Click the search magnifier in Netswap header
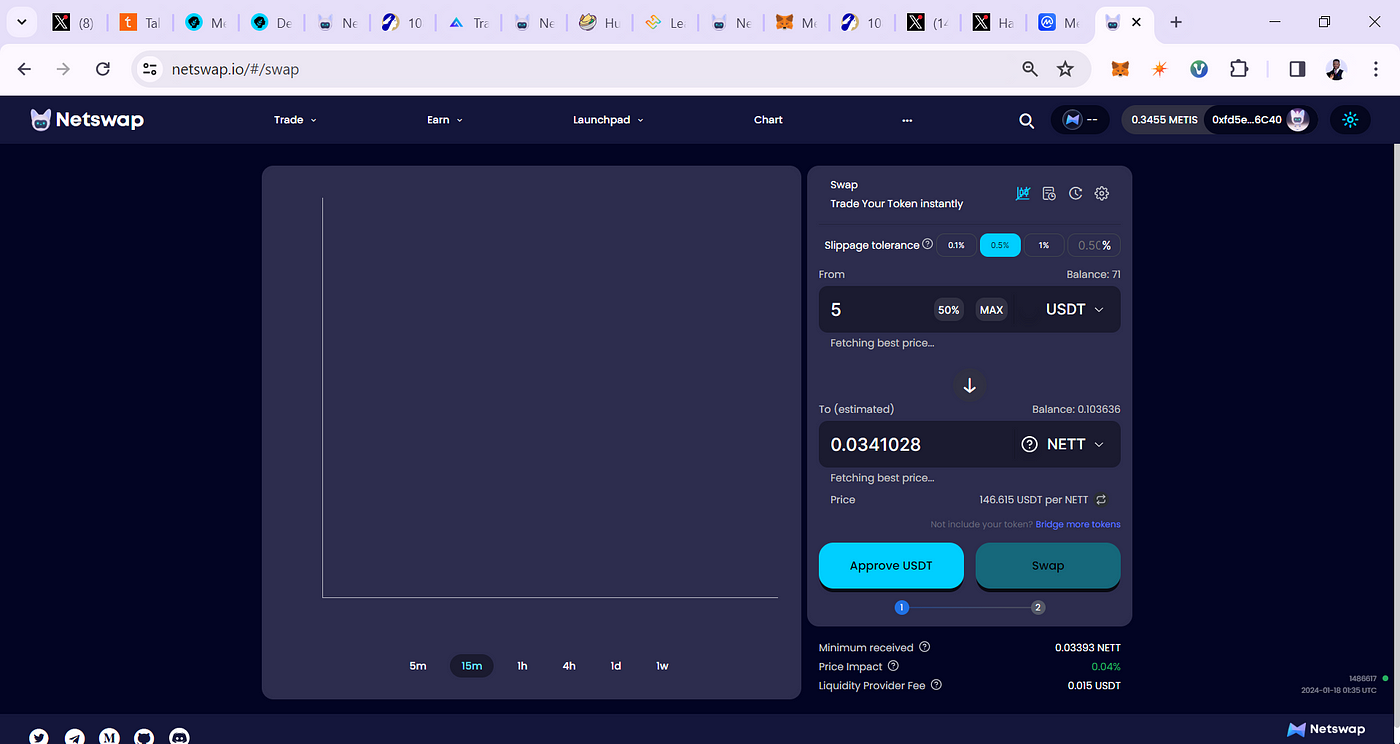1400x744 pixels. click(x=1026, y=120)
